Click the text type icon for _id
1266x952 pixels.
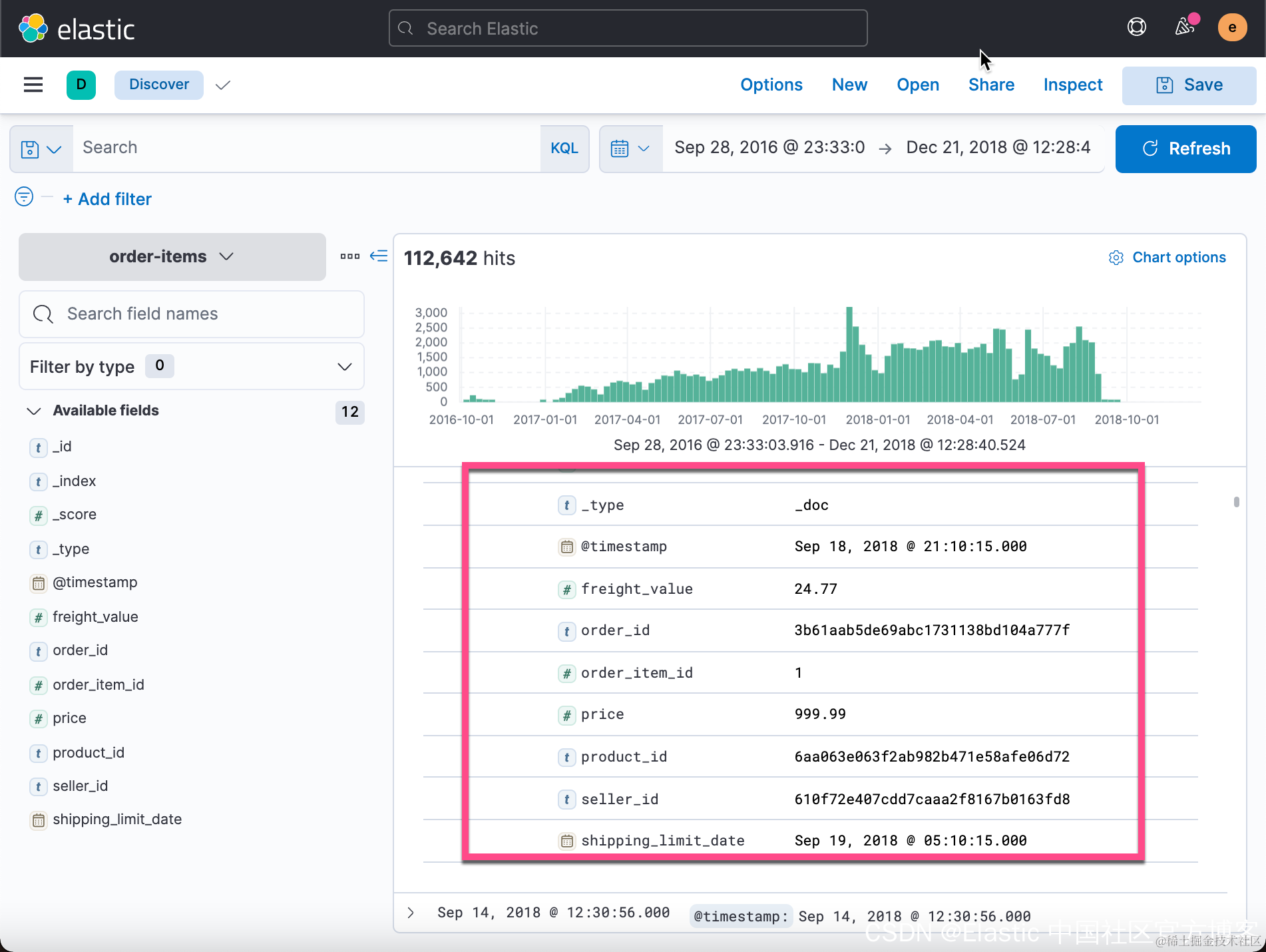coord(39,447)
